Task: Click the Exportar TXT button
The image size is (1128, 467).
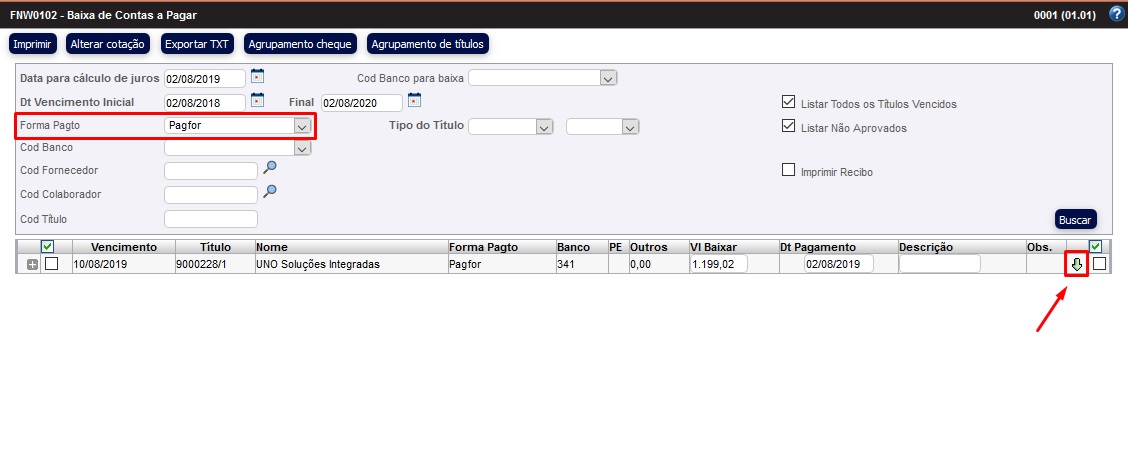Action: click(197, 44)
